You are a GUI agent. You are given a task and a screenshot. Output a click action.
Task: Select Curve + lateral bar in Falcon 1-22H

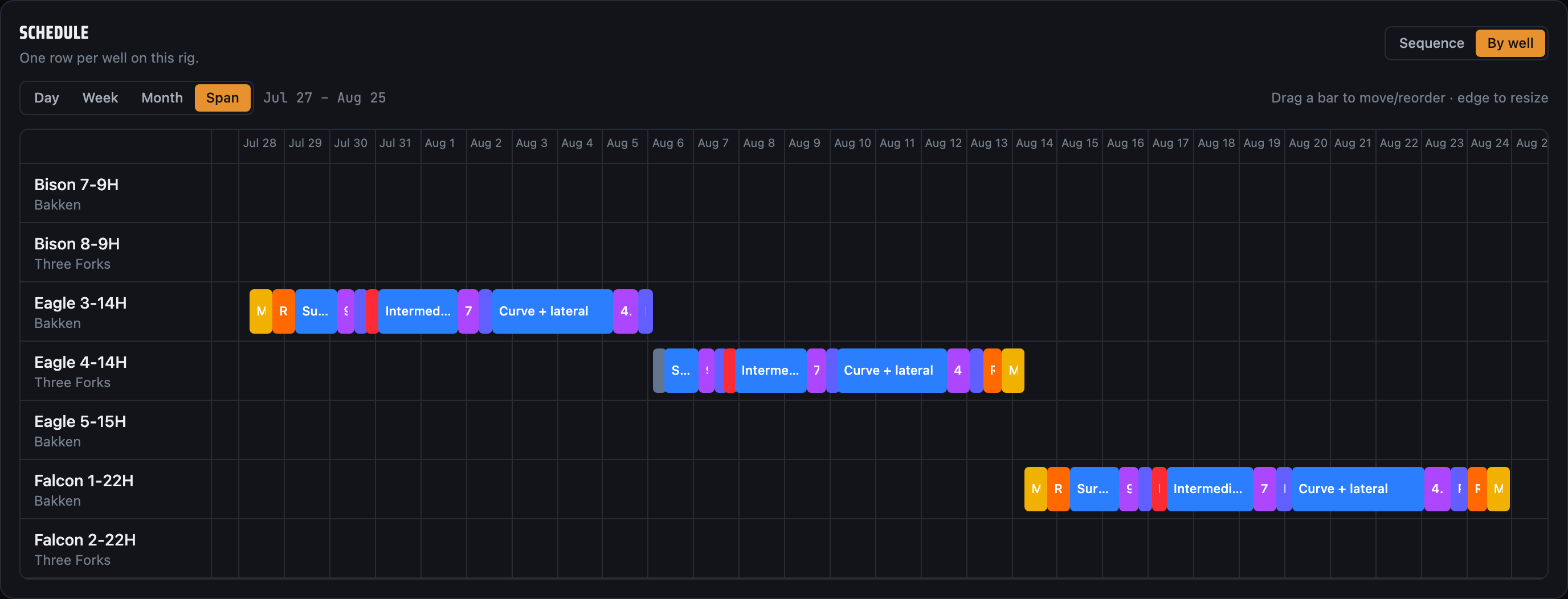pyautogui.click(x=1357, y=489)
